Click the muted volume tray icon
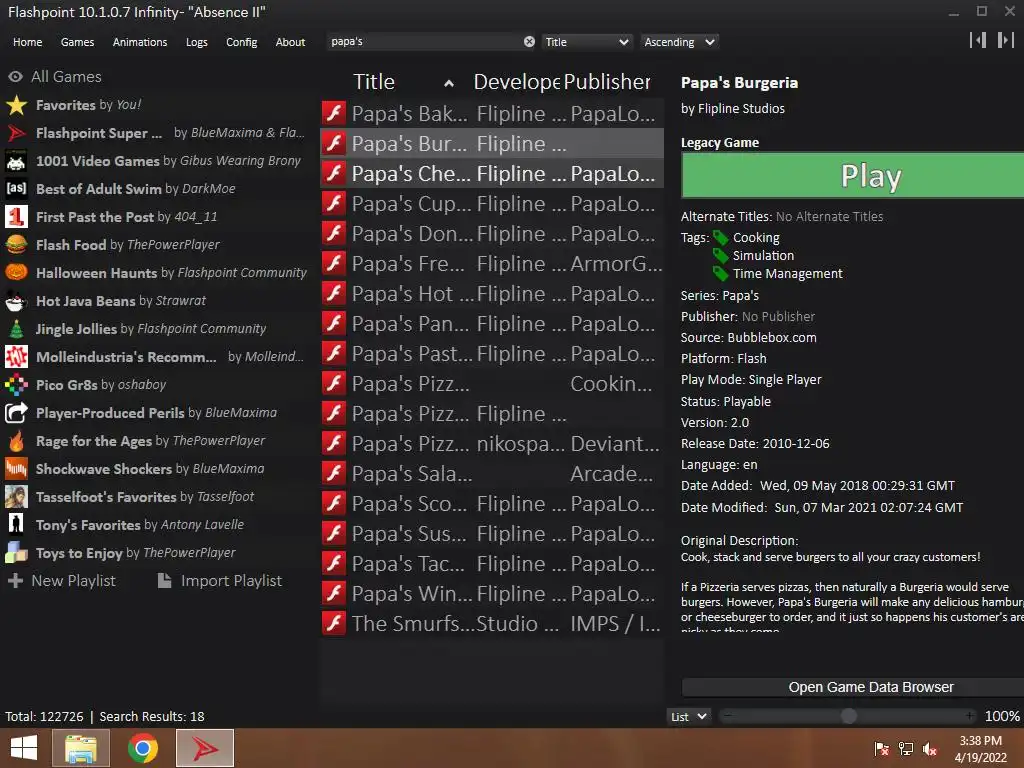 click(x=930, y=749)
